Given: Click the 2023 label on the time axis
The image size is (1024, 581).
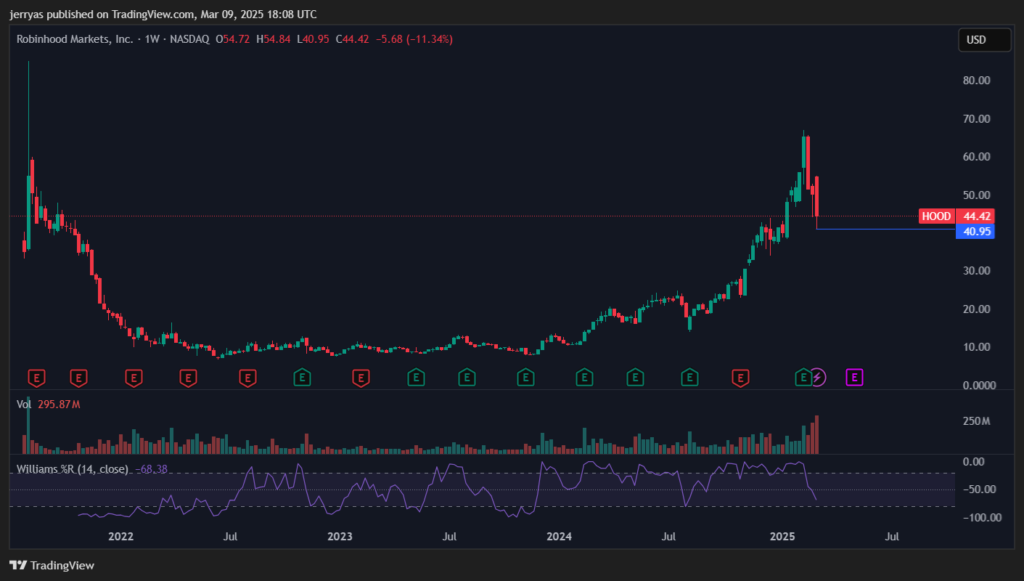Looking at the screenshot, I should (x=340, y=537).
